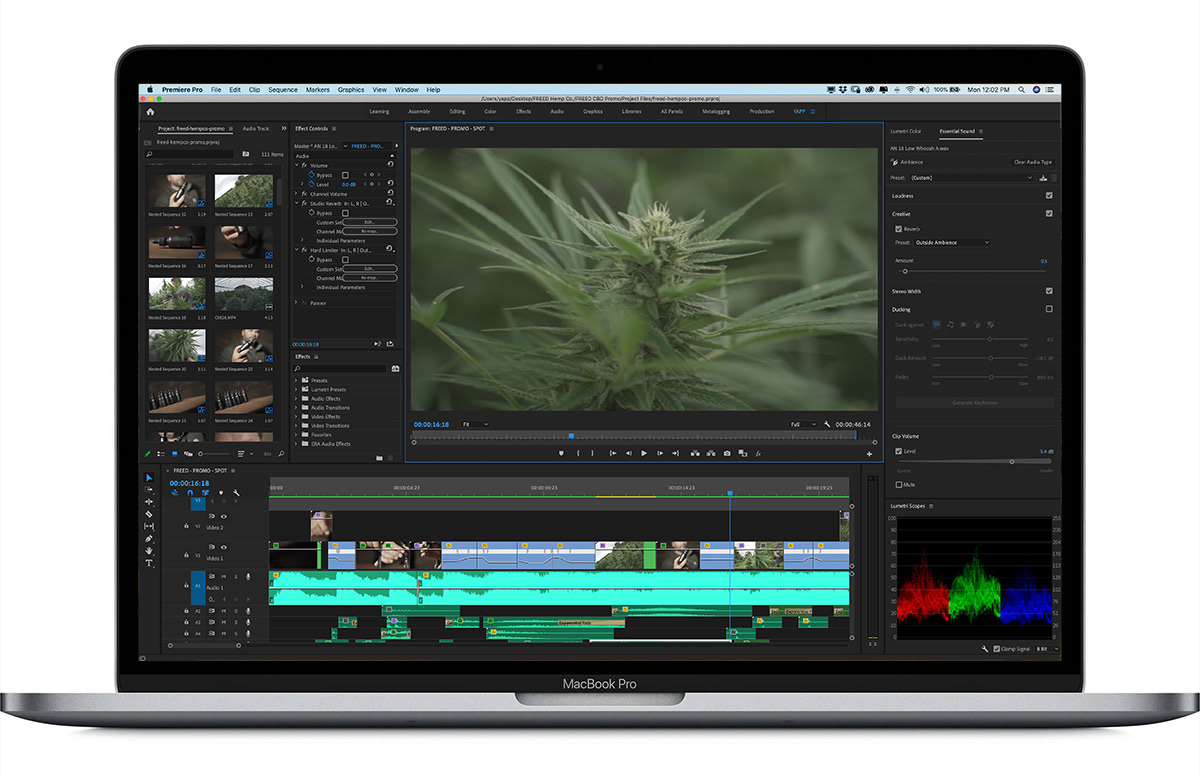Toggle the Loudness checkbox
1200x777 pixels.
coord(1049,196)
